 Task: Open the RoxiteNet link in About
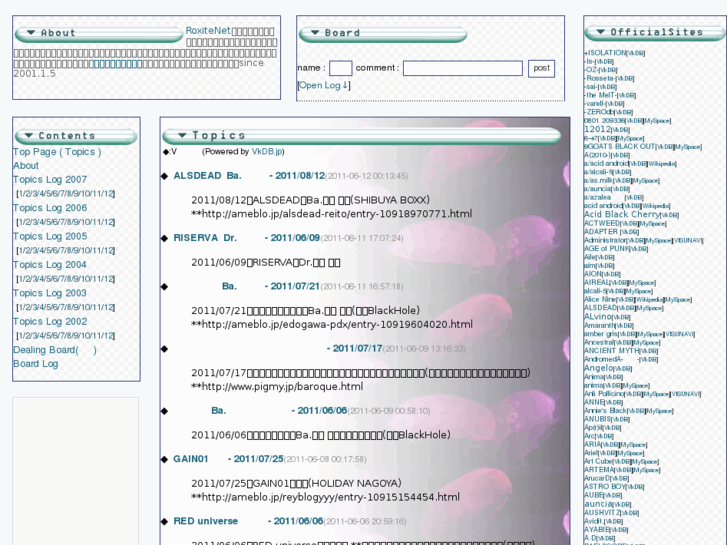click(x=208, y=31)
